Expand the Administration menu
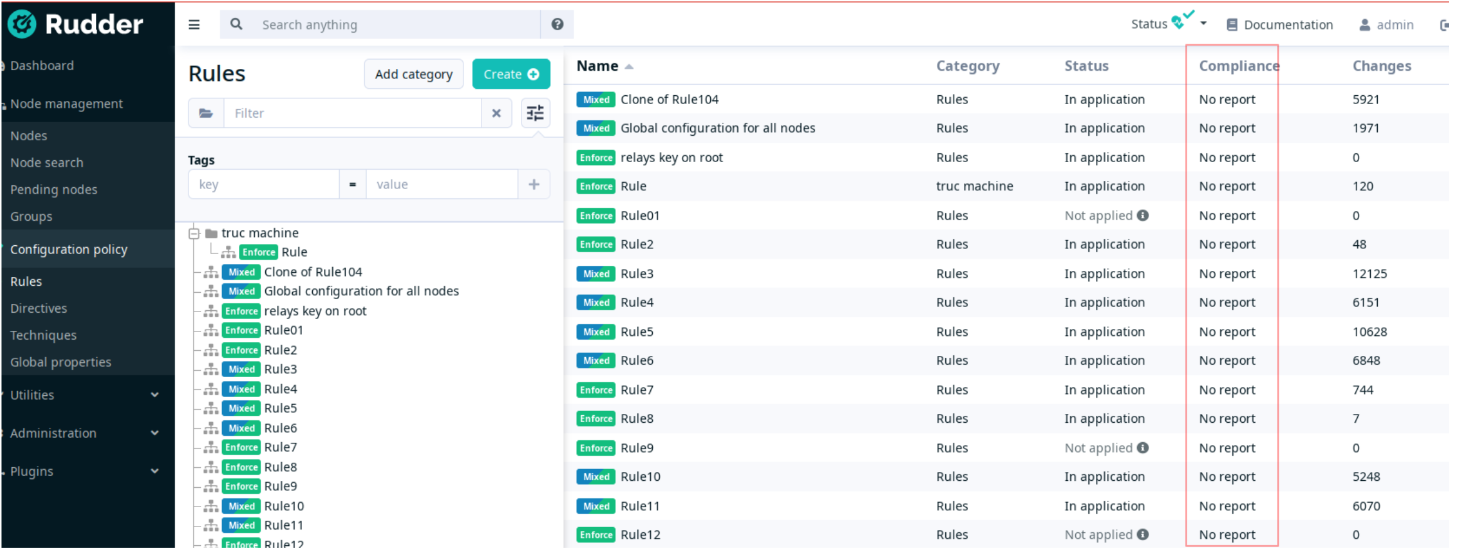The width and height of the screenshot is (1466, 558). pyautogui.click(x=154, y=433)
